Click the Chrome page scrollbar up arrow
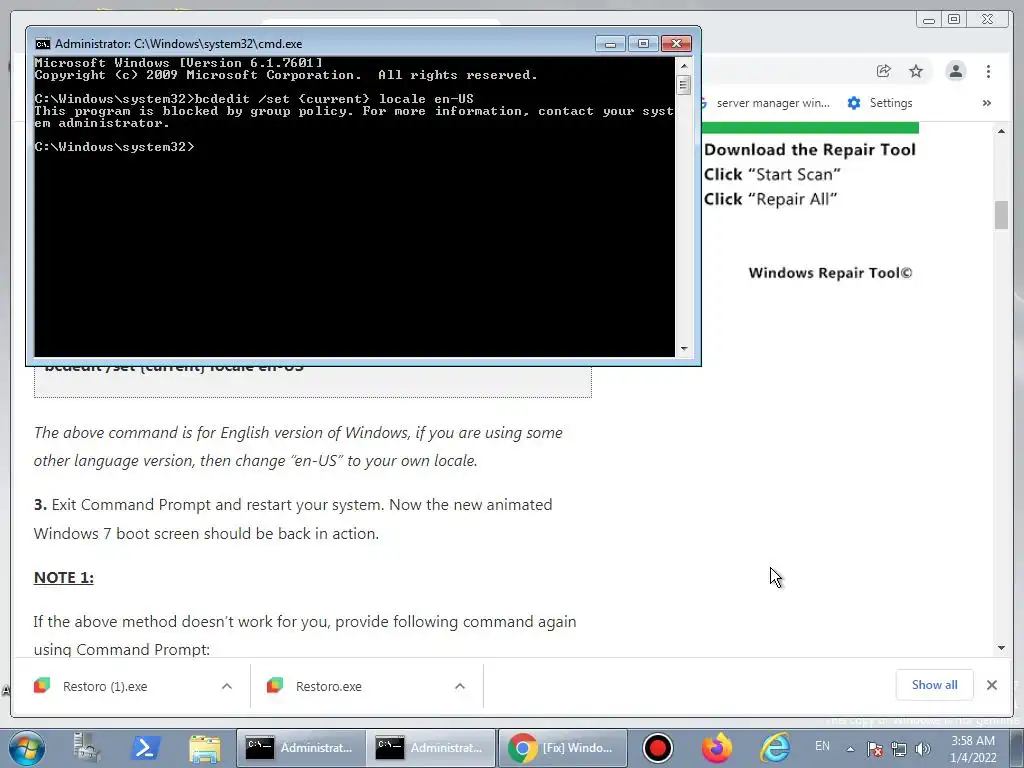The width and height of the screenshot is (1024, 768). pos(1001,131)
